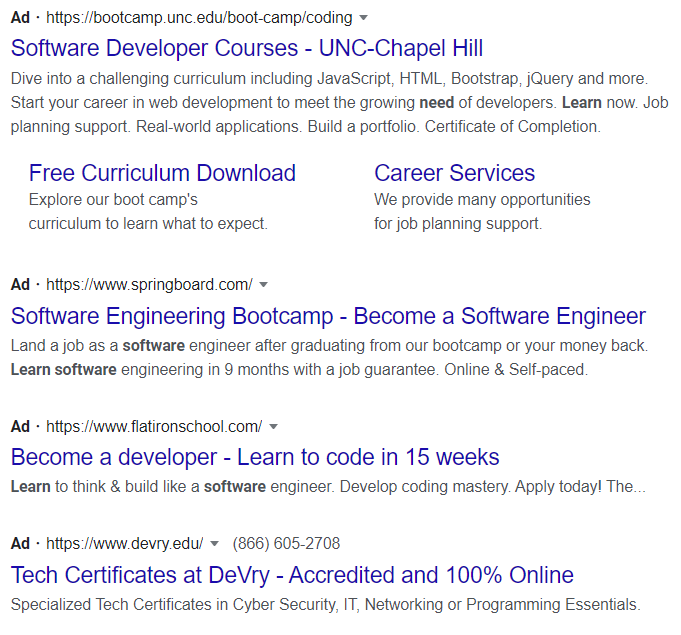Expand dropdown arrow beside devry.edu URL
Viewport: 681px width, 635px height.
click(x=214, y=544)
